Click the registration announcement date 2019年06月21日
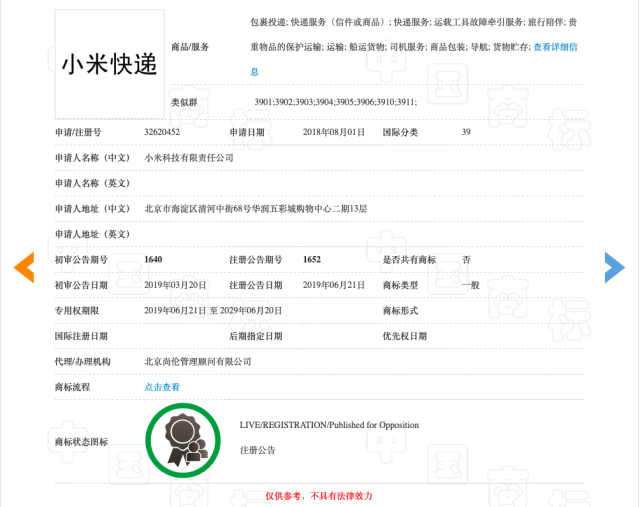Viewport: 640px width, 507px height. 334,285
